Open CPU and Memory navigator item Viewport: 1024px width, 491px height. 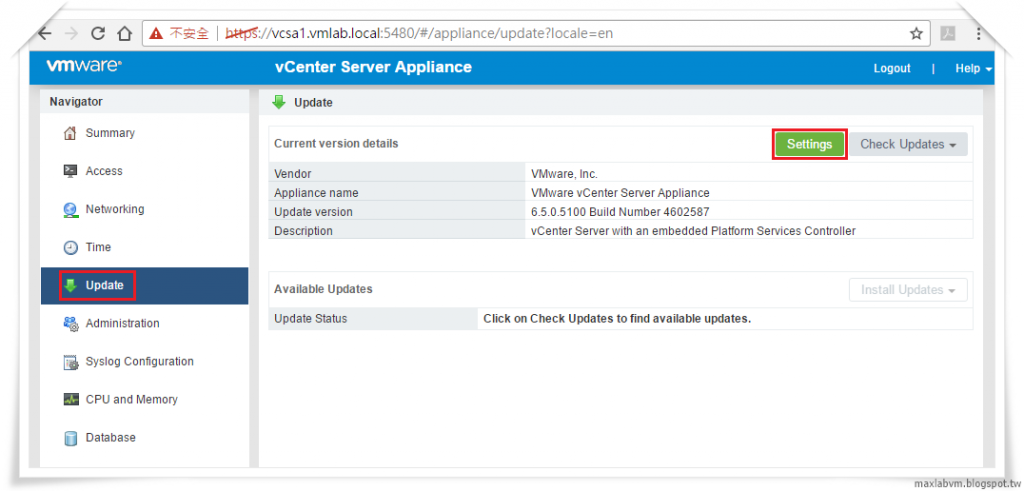coord(144,399)
